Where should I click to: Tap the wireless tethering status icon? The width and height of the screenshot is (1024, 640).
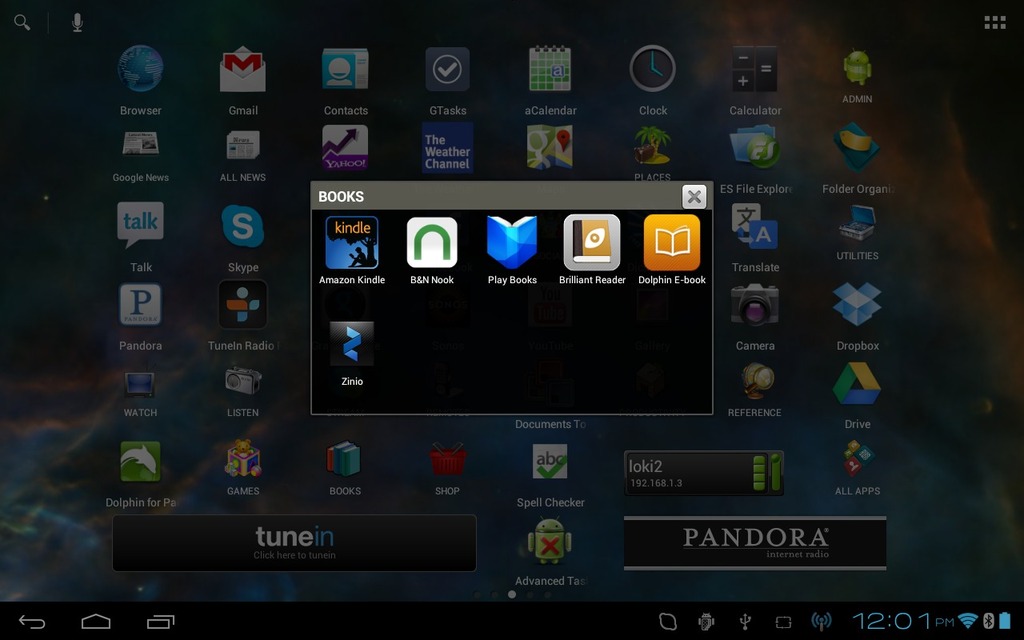tap(822, 622)
